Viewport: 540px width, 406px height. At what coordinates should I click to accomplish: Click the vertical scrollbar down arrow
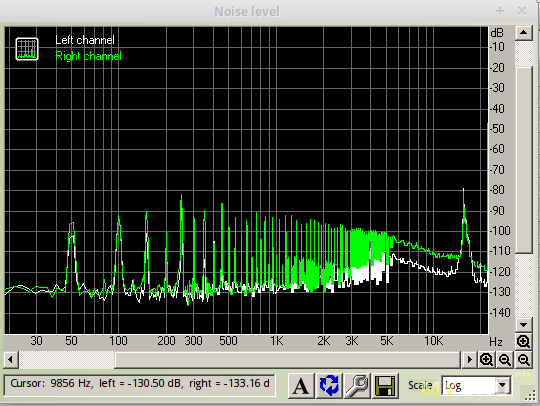pos(524,325)
